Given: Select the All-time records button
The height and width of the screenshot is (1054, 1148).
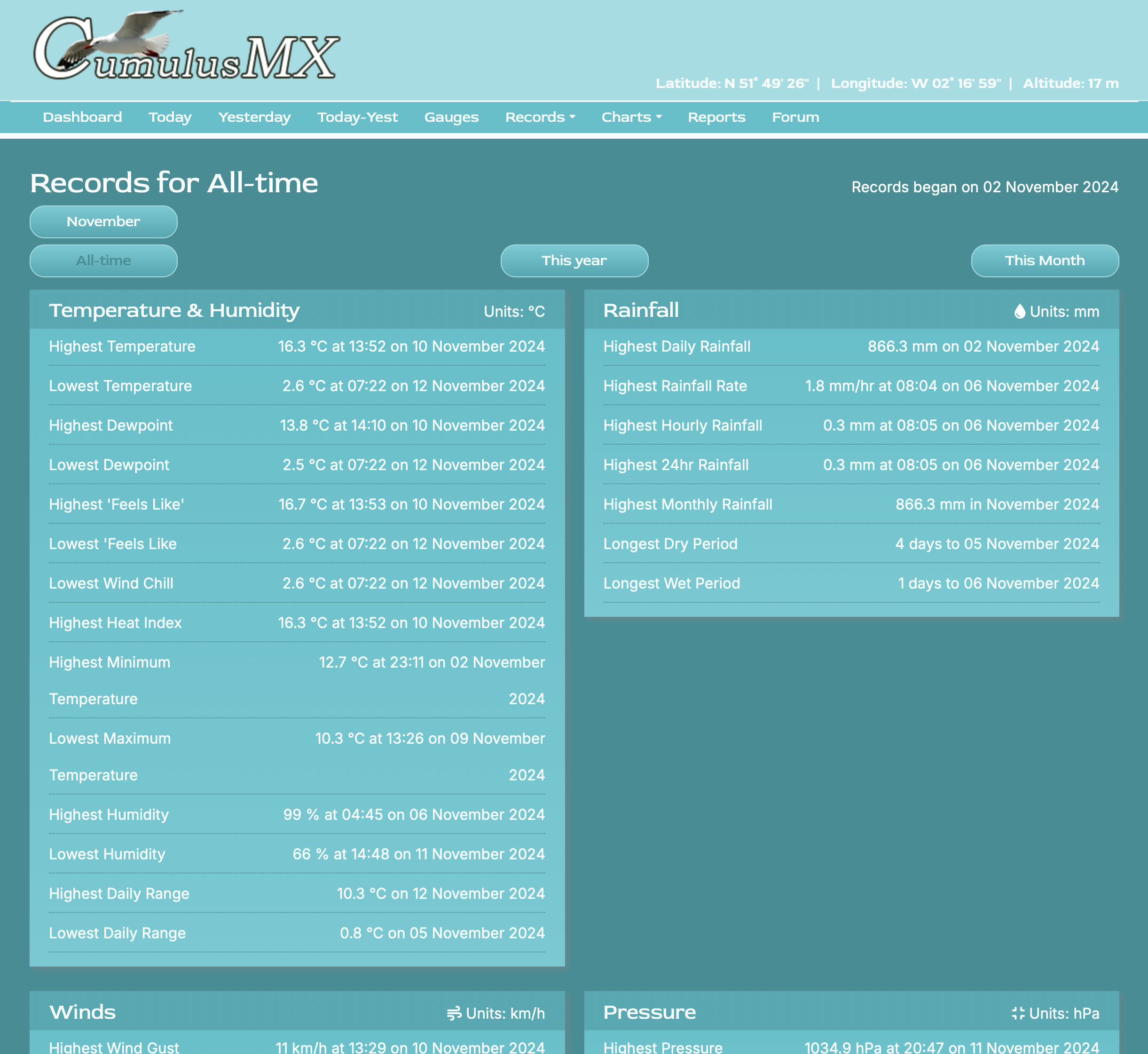Looking at the screenshot, I should 103,260.
